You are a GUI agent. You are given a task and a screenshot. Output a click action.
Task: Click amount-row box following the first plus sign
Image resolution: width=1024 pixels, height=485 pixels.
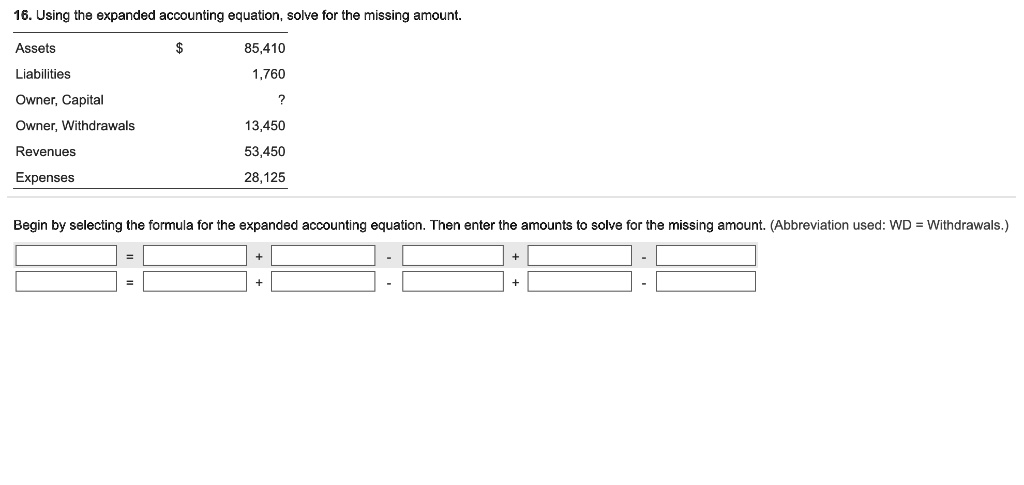coord(323,281)
